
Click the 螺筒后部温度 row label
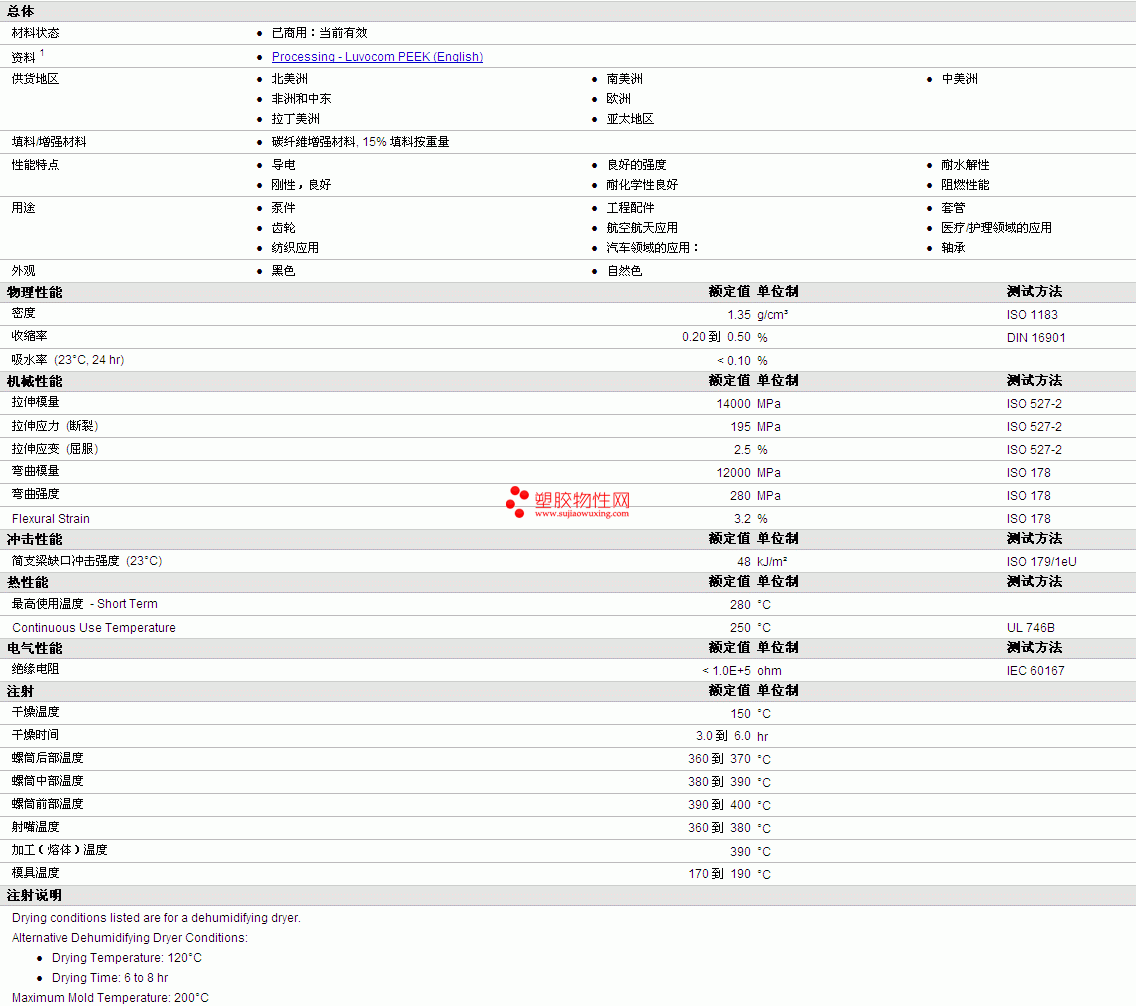tap(48, 758)
